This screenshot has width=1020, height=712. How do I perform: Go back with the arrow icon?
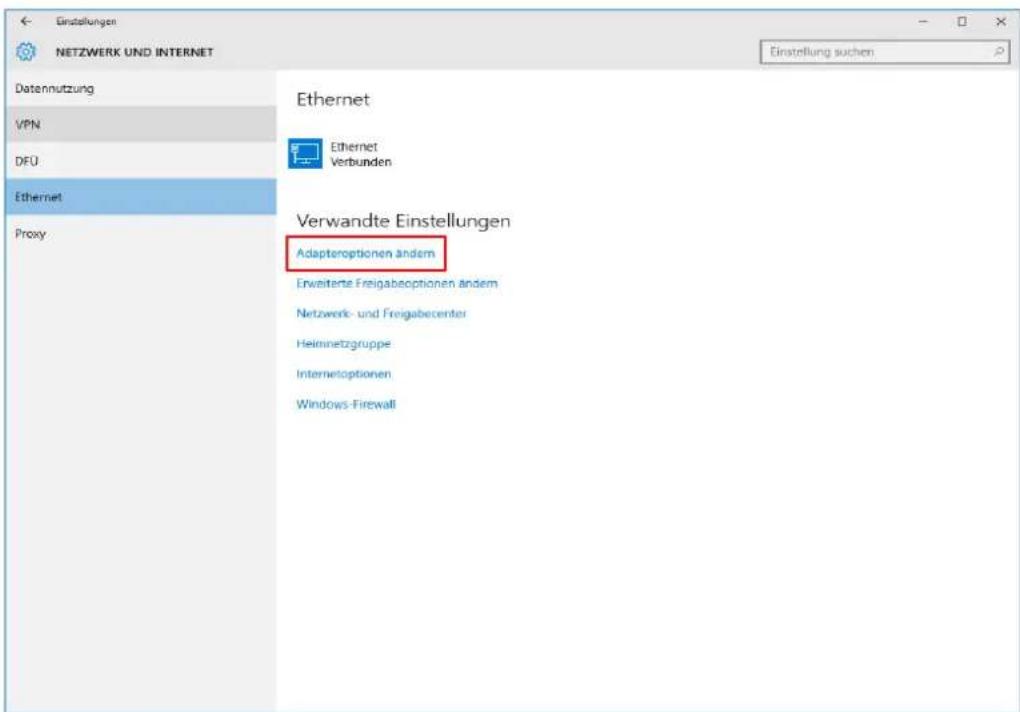[25, 21]
